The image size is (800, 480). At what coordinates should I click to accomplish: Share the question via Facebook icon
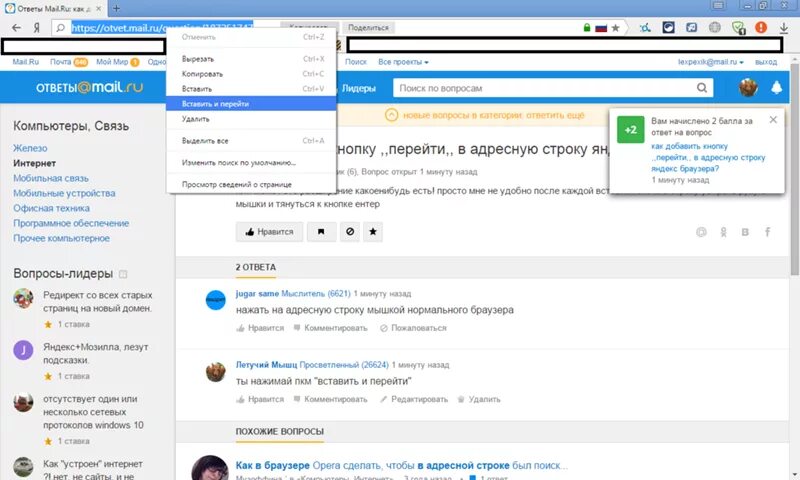(x=767, y=232)
